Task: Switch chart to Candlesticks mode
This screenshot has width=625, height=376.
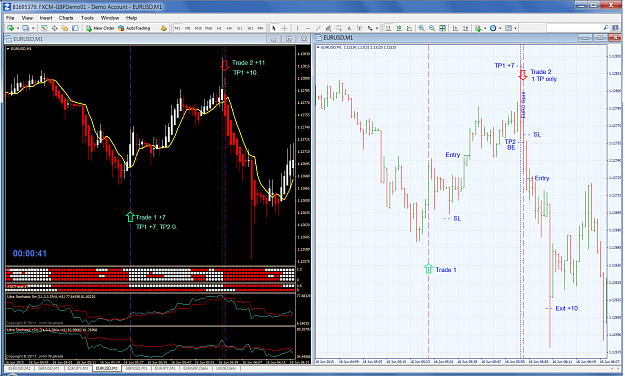Action: [399, 28]
